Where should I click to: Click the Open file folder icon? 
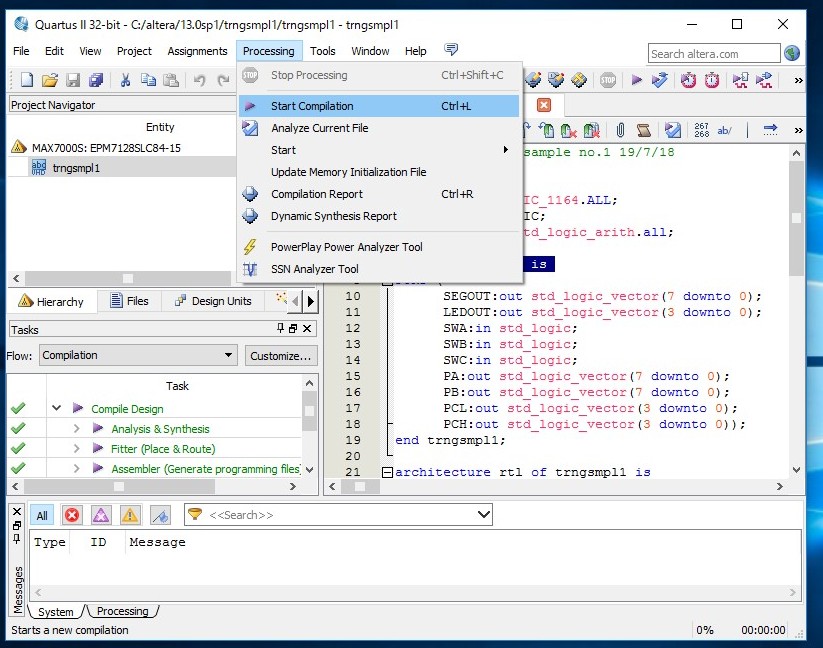pos(50,80)
